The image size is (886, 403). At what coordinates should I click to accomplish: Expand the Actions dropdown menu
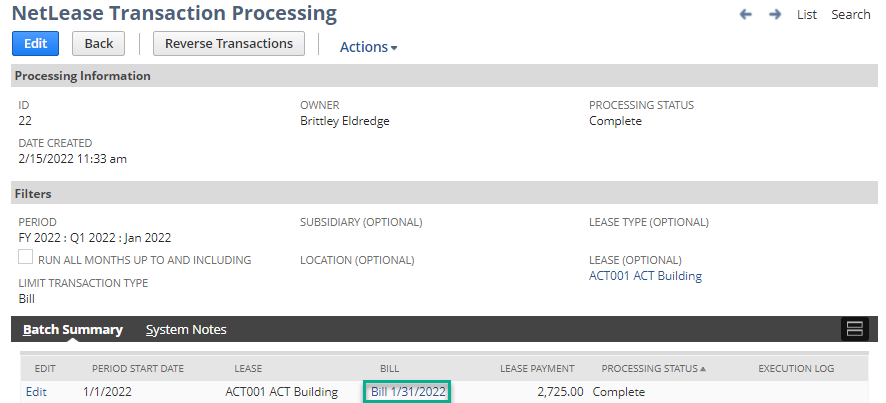click(368, 47)
